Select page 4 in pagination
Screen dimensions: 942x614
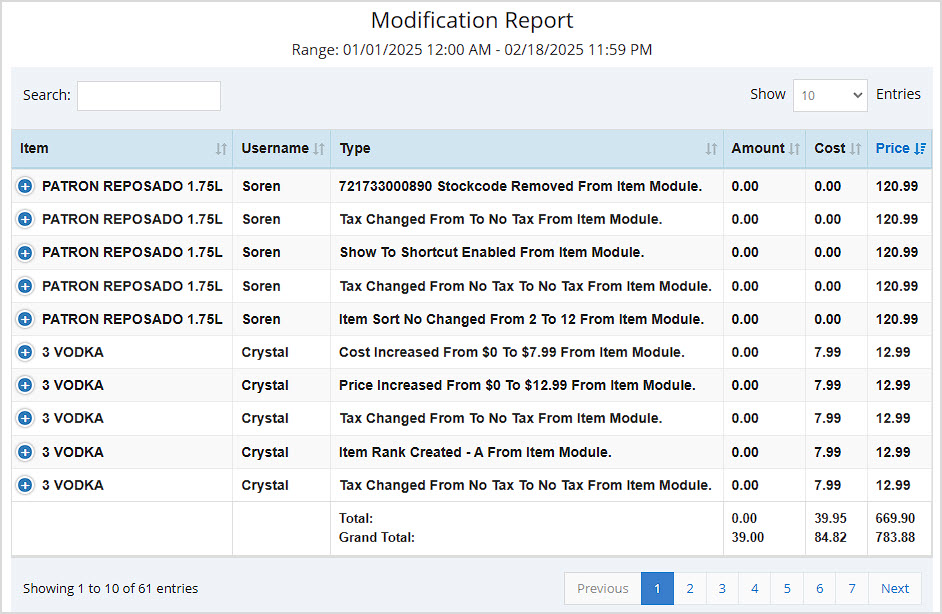click(x=755, y=588)
